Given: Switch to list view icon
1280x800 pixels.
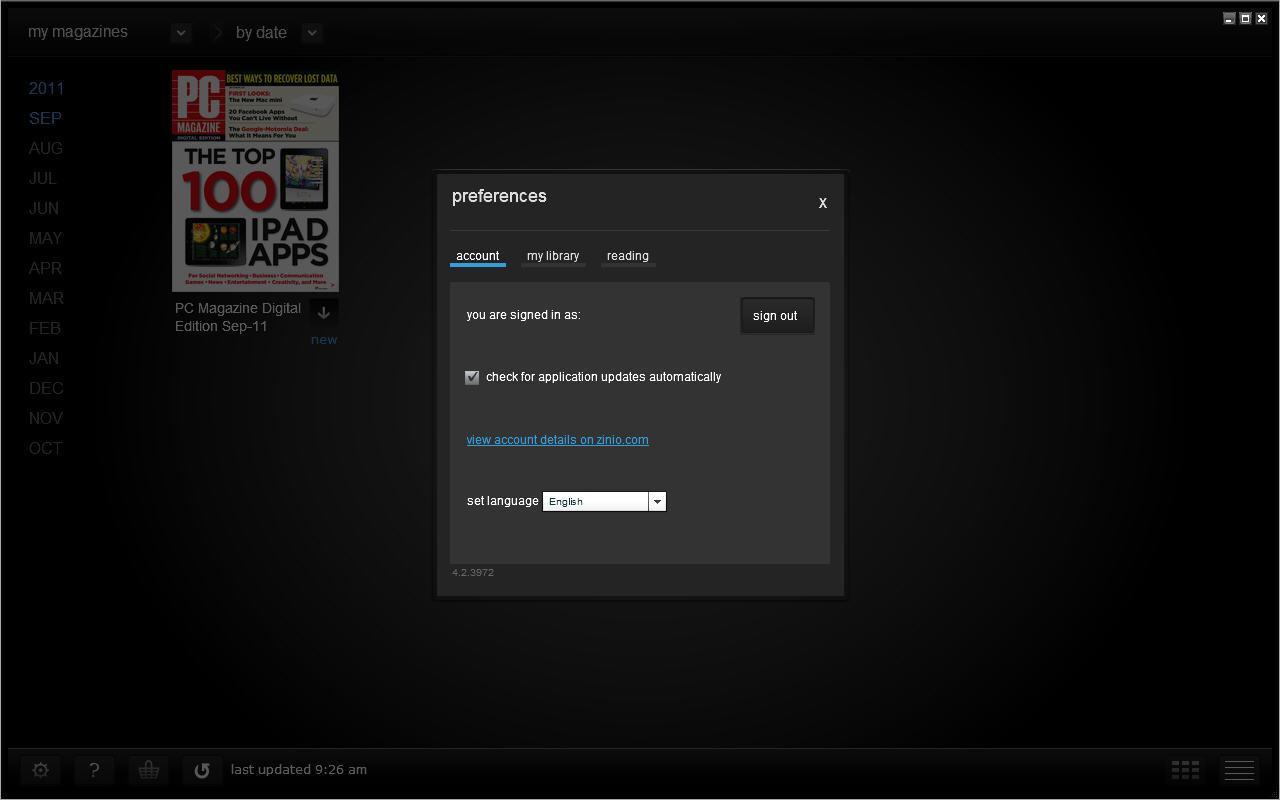Looking at the screenshot, I should tap(1239, 769).
